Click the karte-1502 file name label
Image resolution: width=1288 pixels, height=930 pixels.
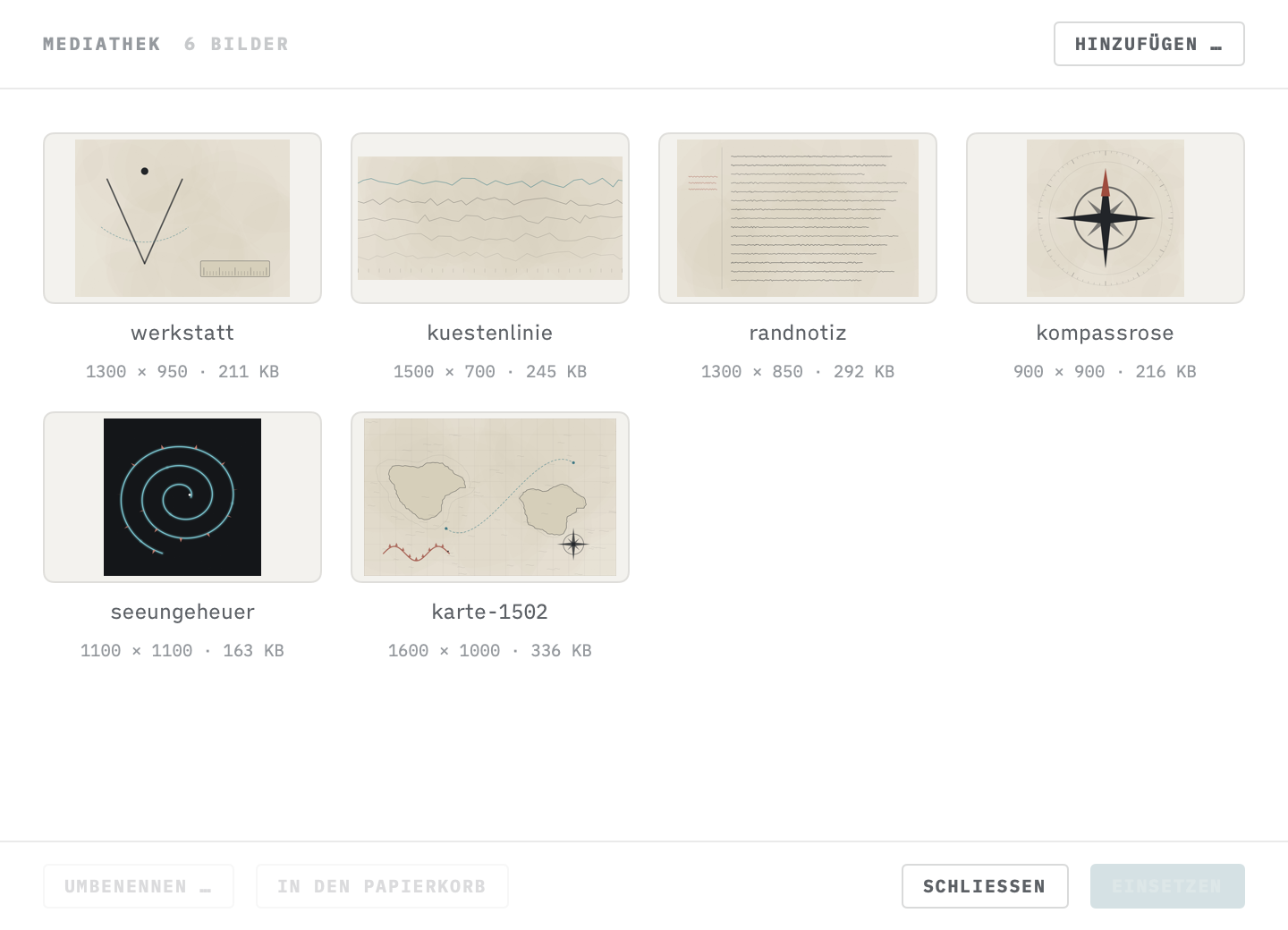pos(490,612)
